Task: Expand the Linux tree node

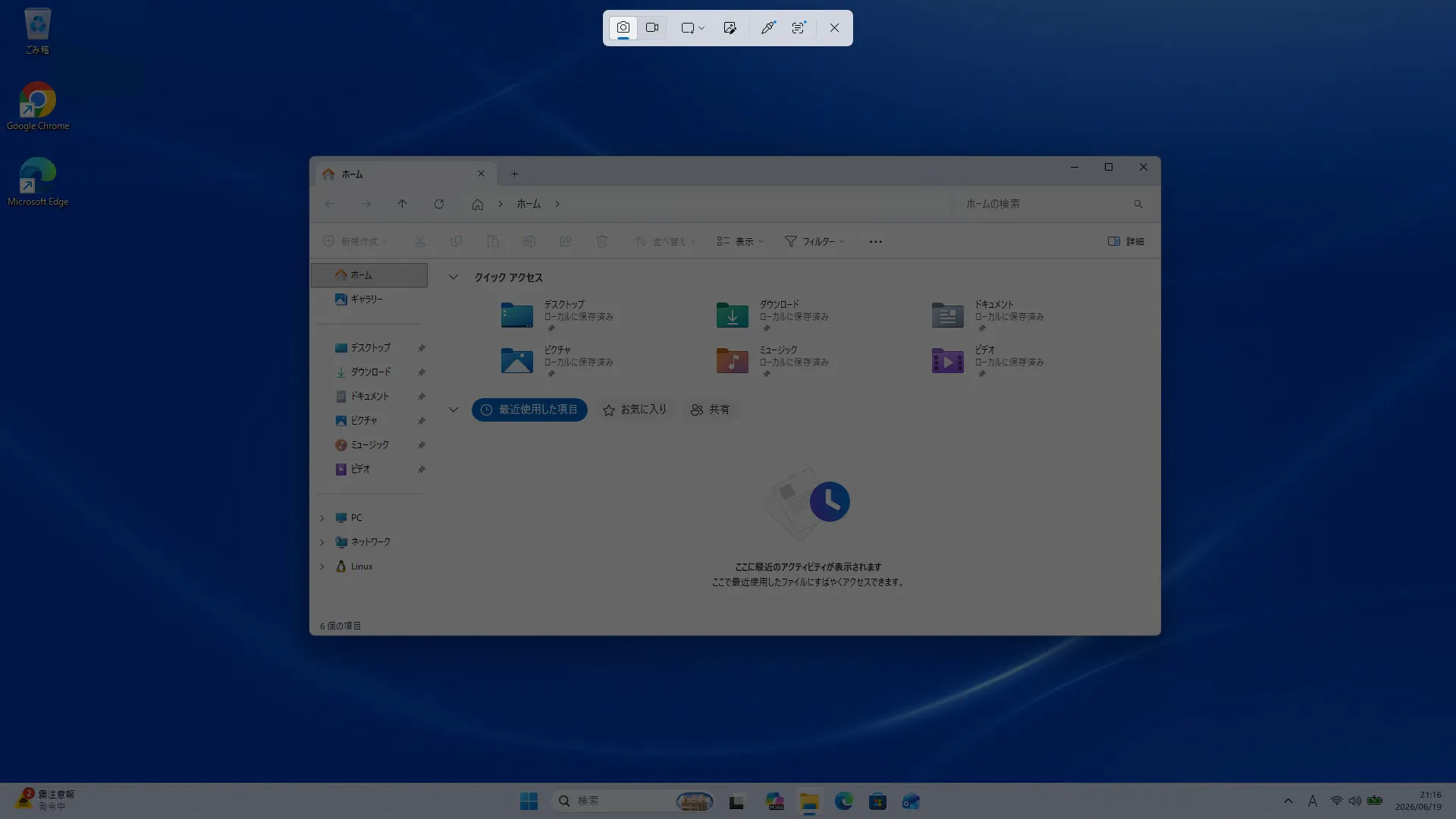Action: coord(322,566)
